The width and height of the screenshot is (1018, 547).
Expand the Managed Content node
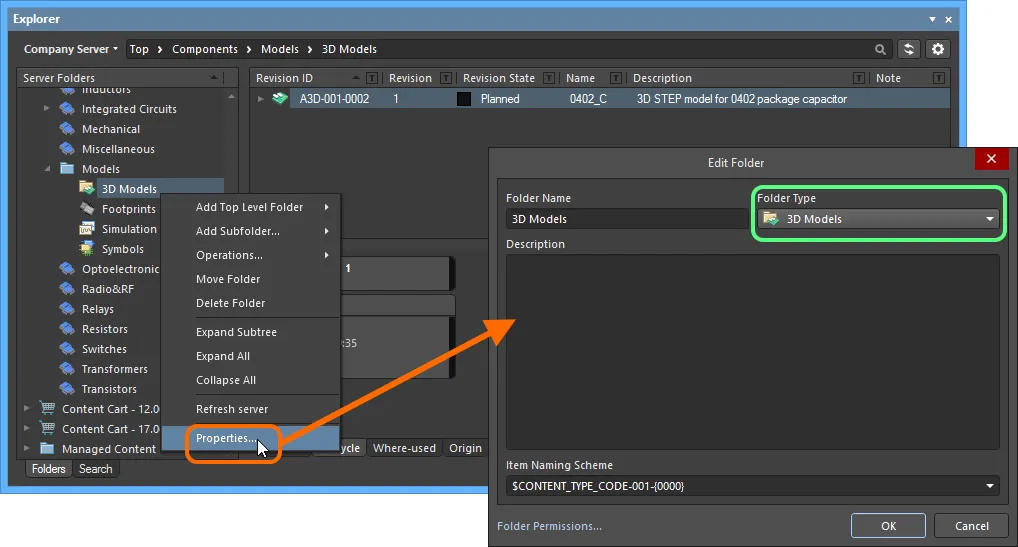point(27,448)
